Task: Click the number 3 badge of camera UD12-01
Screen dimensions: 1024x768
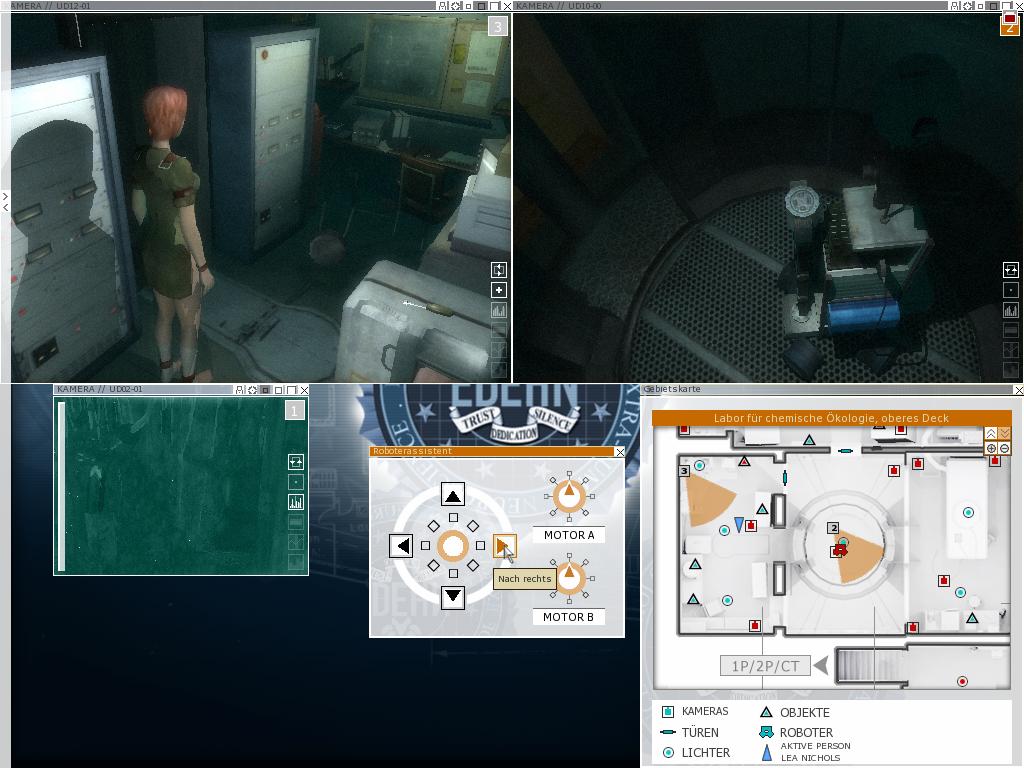Action: (x=498, y=27)
